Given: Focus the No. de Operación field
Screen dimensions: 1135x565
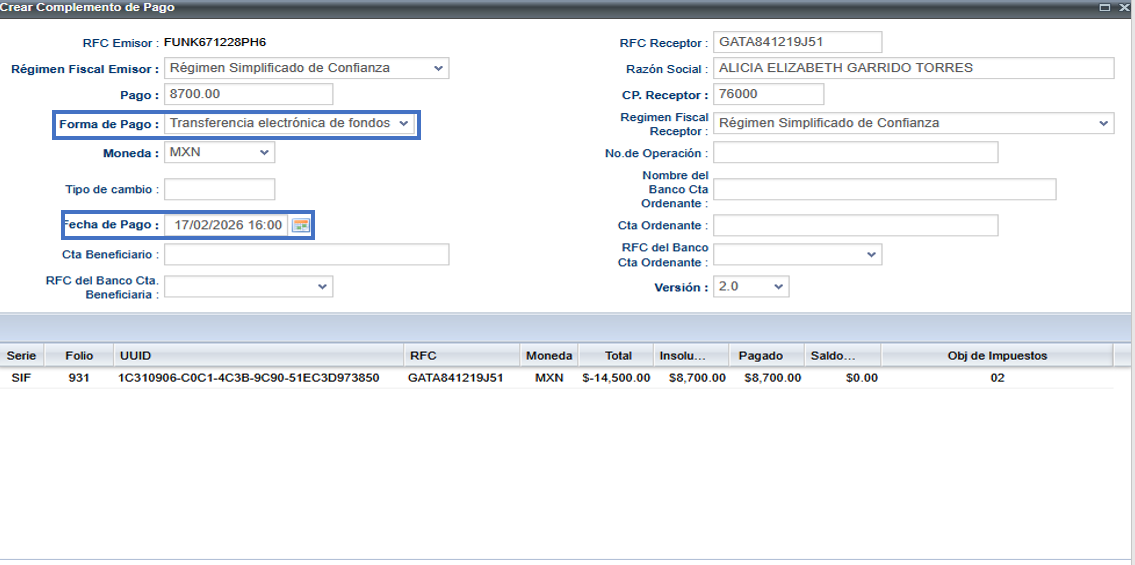Looking at the screenshot, I should pos(855,152).
